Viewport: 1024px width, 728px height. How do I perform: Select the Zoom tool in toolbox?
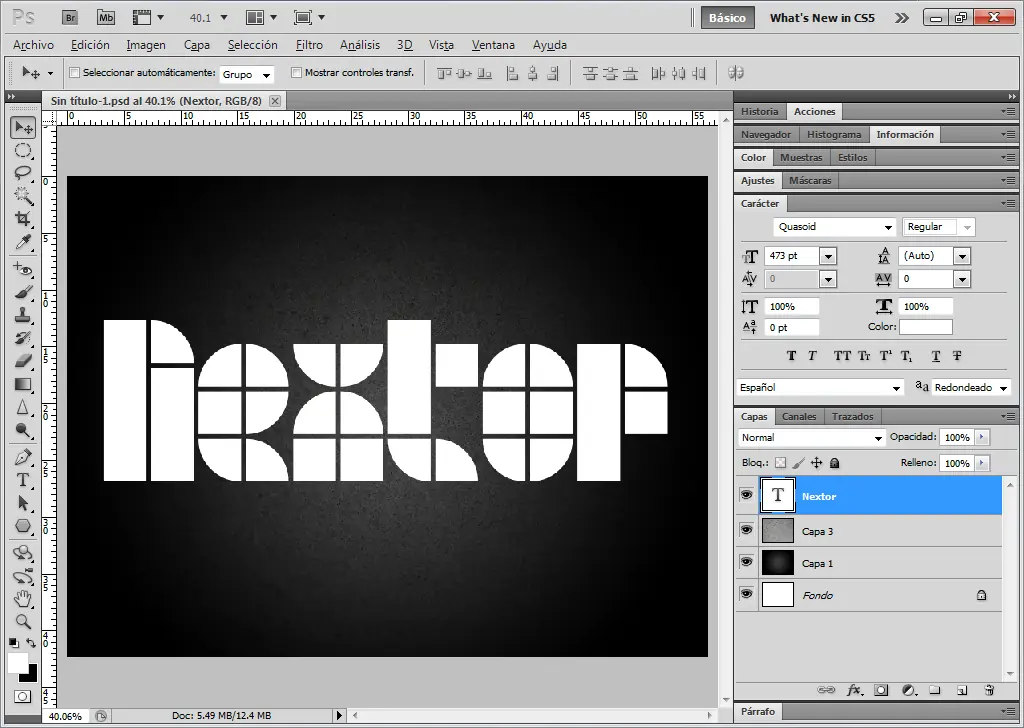coord(23,621)
